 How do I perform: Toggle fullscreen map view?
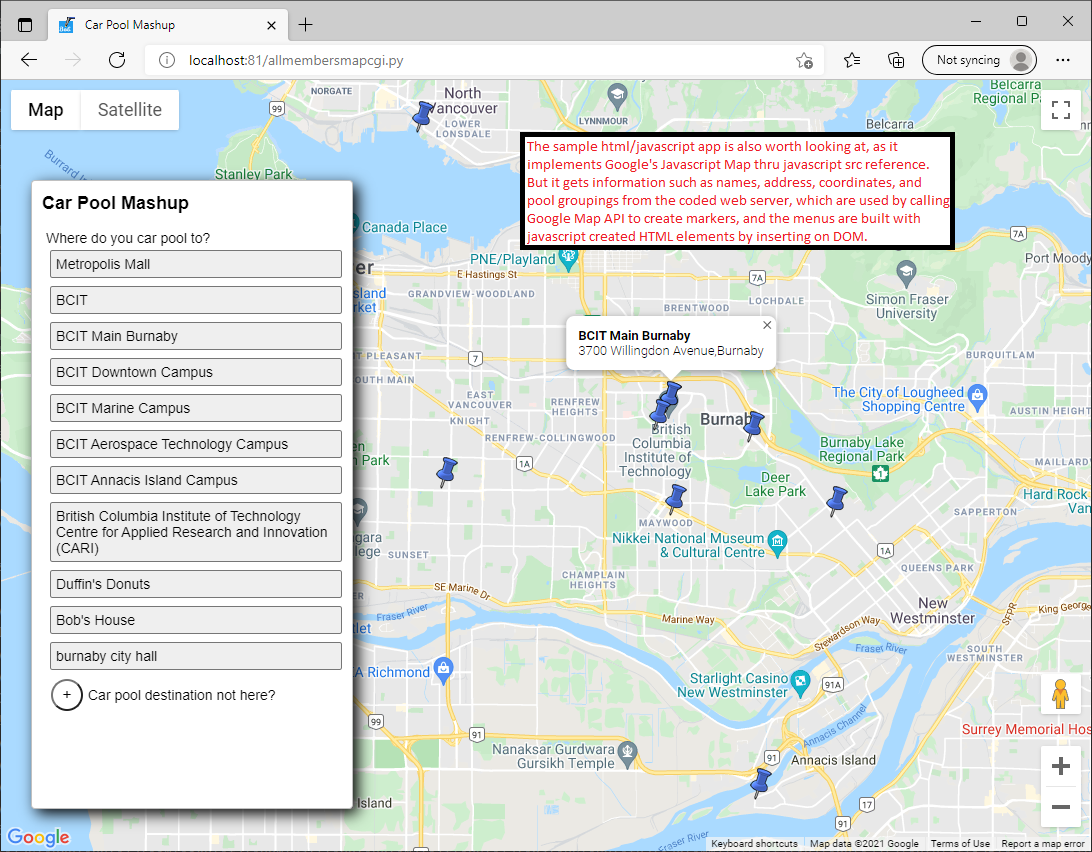[1061, 110]
